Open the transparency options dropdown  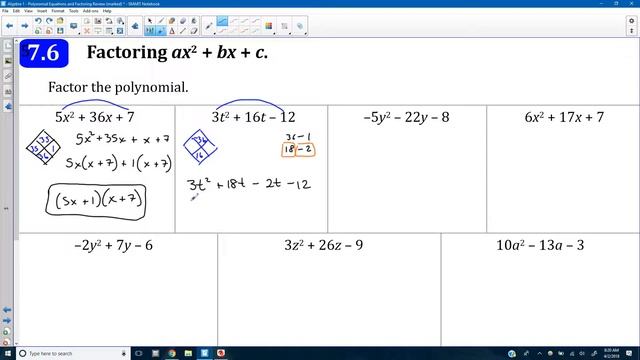[x=300, y=26]
